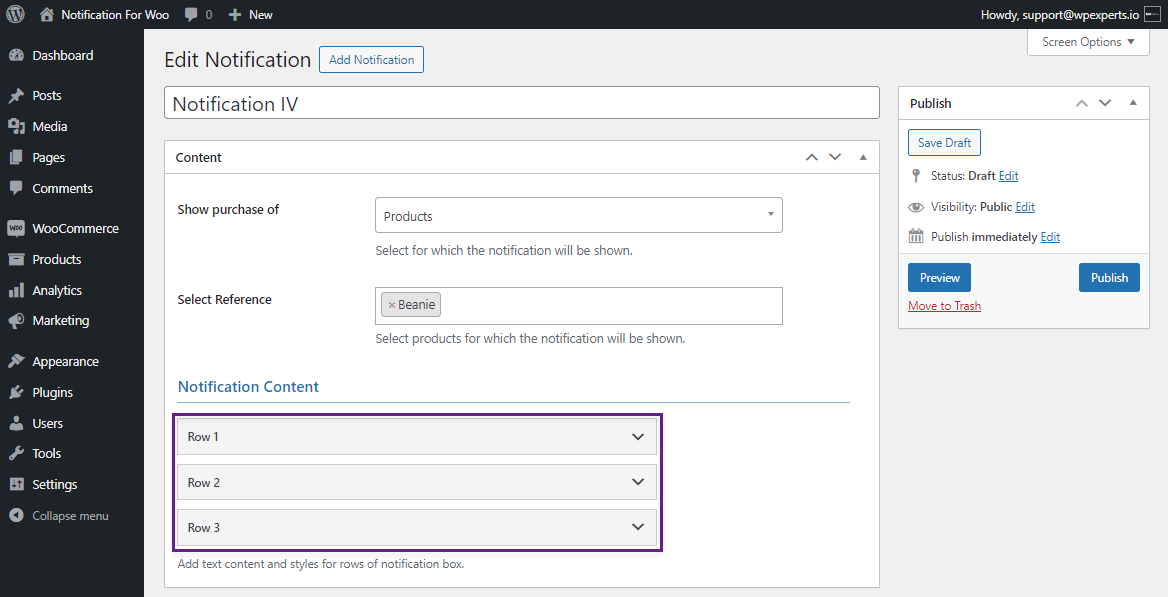Image resolution: width=1168 pixels, height=597 pixels.
Task: Edit the Visibility Public link
Action: click(x=1025, y=207)
